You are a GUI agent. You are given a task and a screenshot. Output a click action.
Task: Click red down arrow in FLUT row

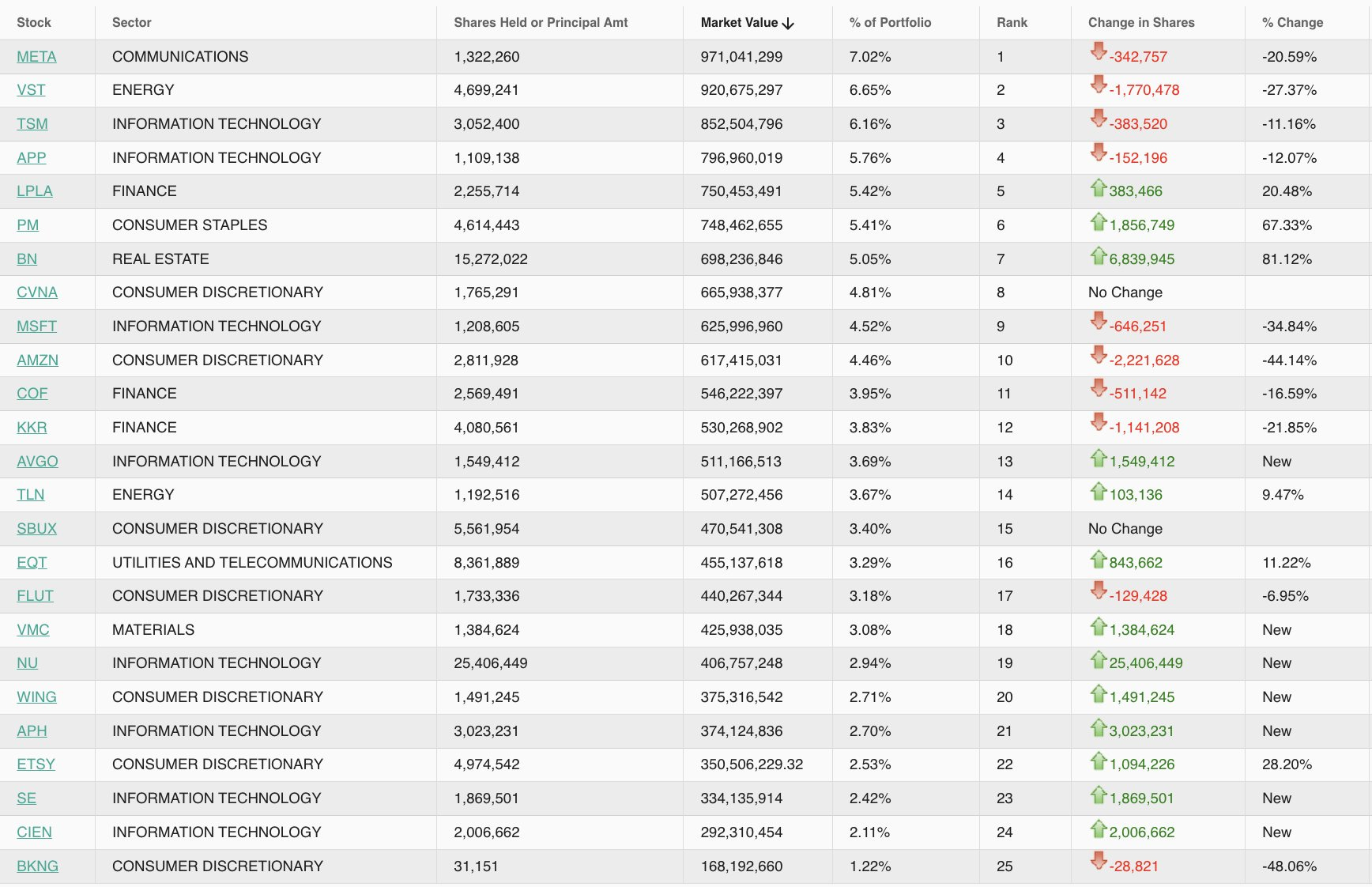1099,591
